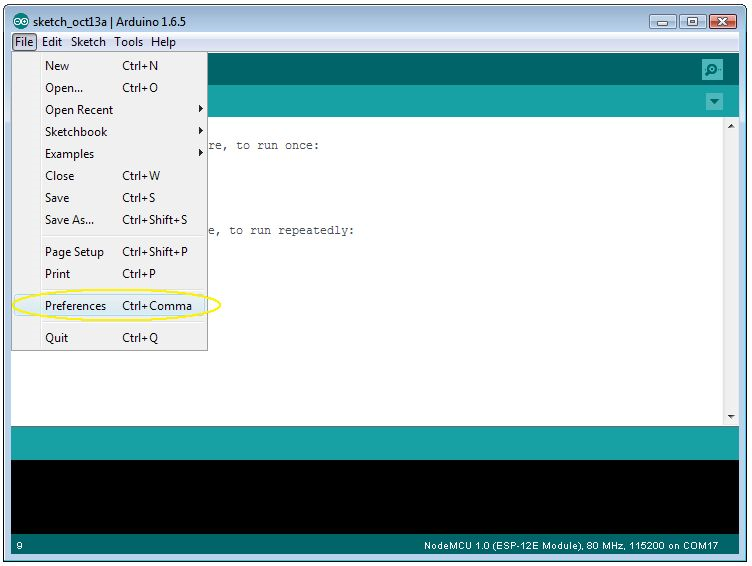This screenshot has width=752, height=566.
Task: Click the editor scrollbar down arrow
Action: pos(731,417)
